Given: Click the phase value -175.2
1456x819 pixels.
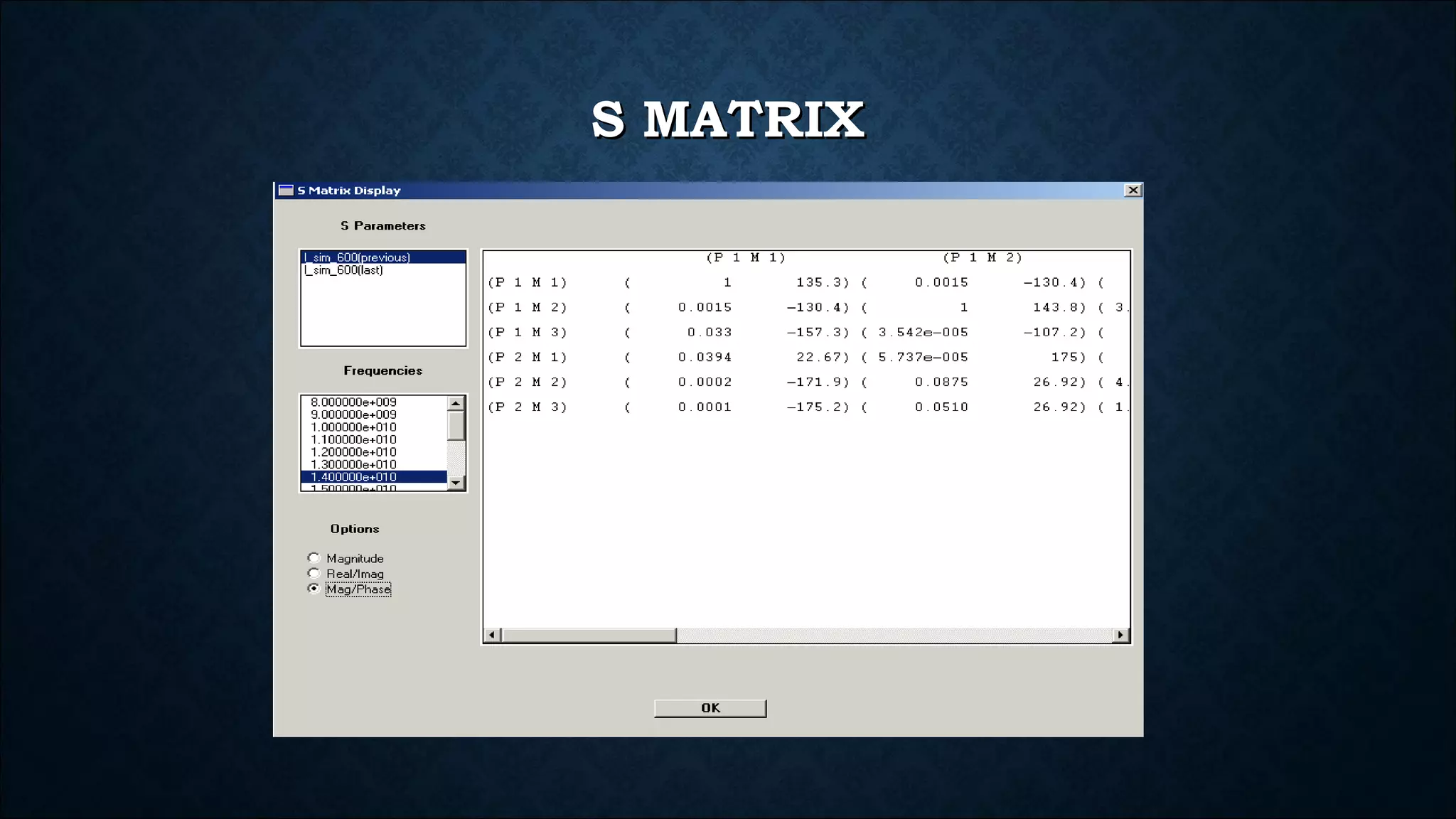Looking at the screenshot, I should tap(814, 407).
